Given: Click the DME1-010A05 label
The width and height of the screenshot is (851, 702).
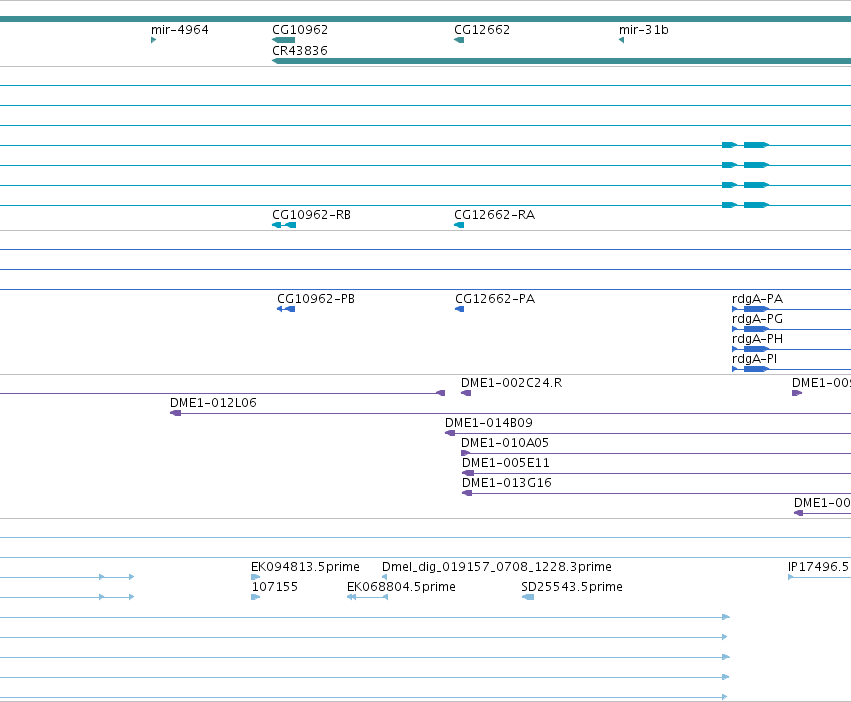Looking at the screenshot, I should point(505,443).
